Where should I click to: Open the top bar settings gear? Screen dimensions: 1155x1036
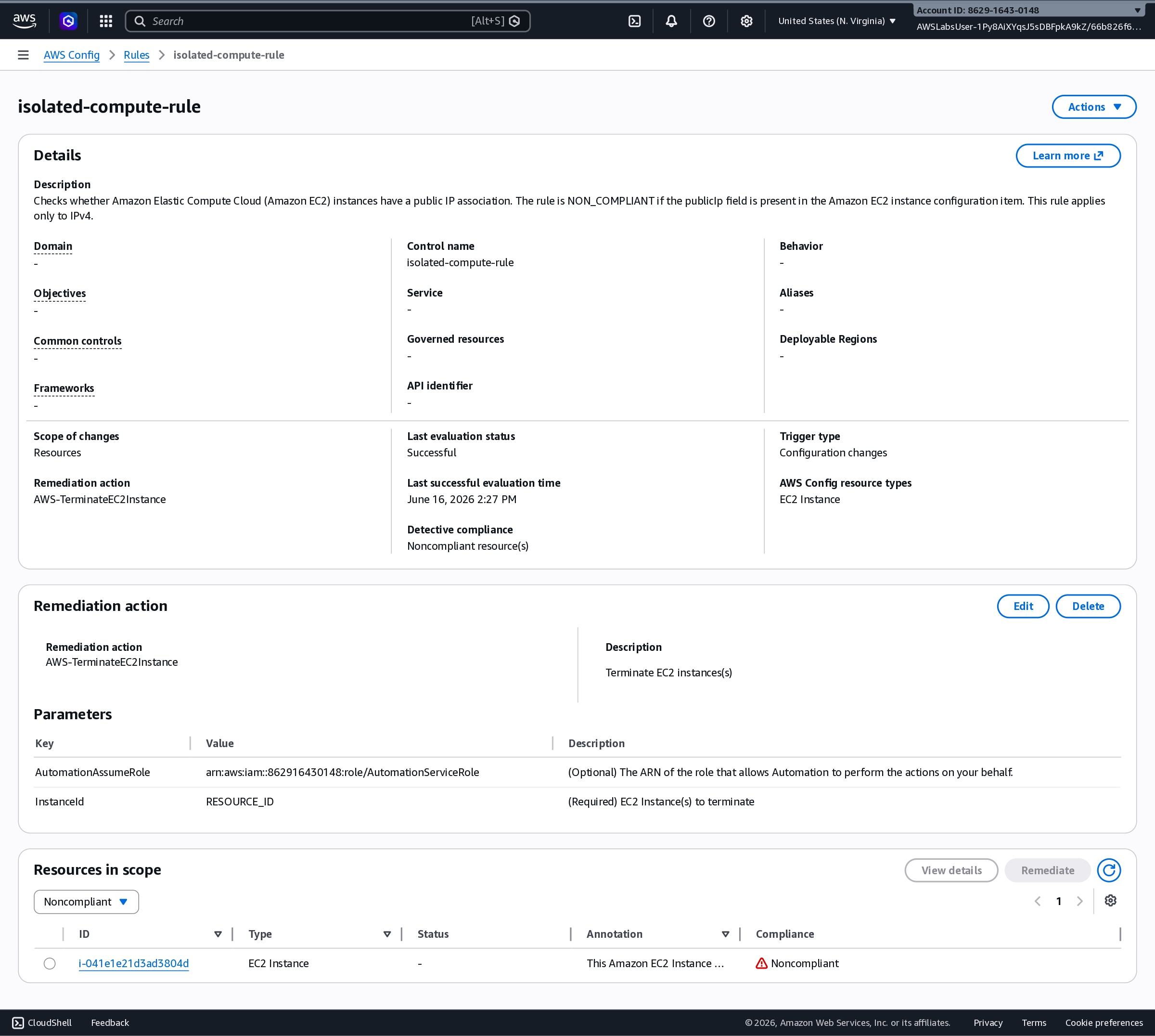746,21
